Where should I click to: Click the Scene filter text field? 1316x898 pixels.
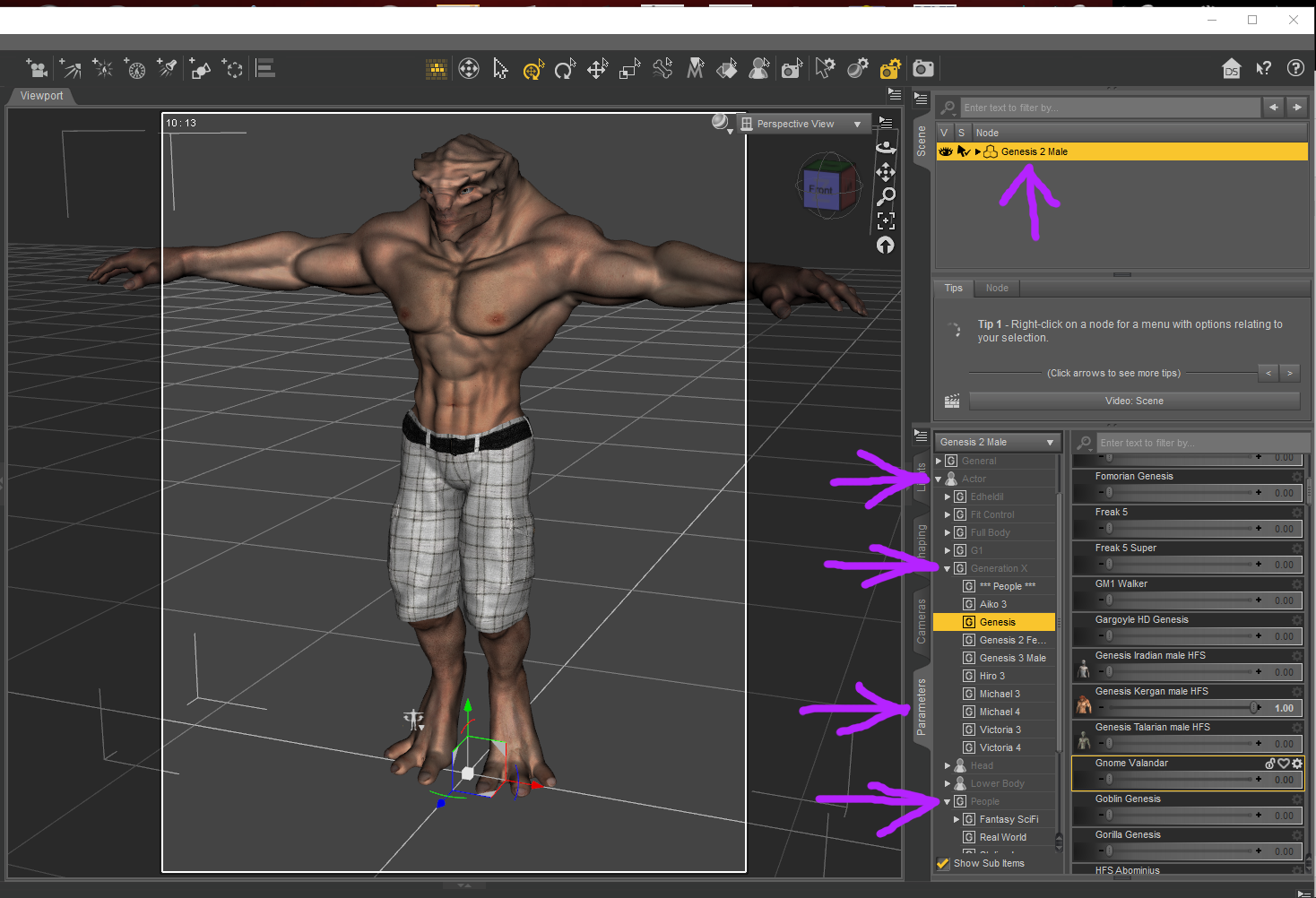(x=1110, y=108)
